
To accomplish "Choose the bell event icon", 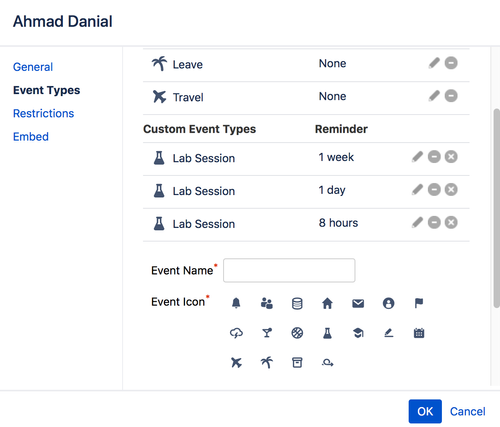I will click(x=236, y=303).
